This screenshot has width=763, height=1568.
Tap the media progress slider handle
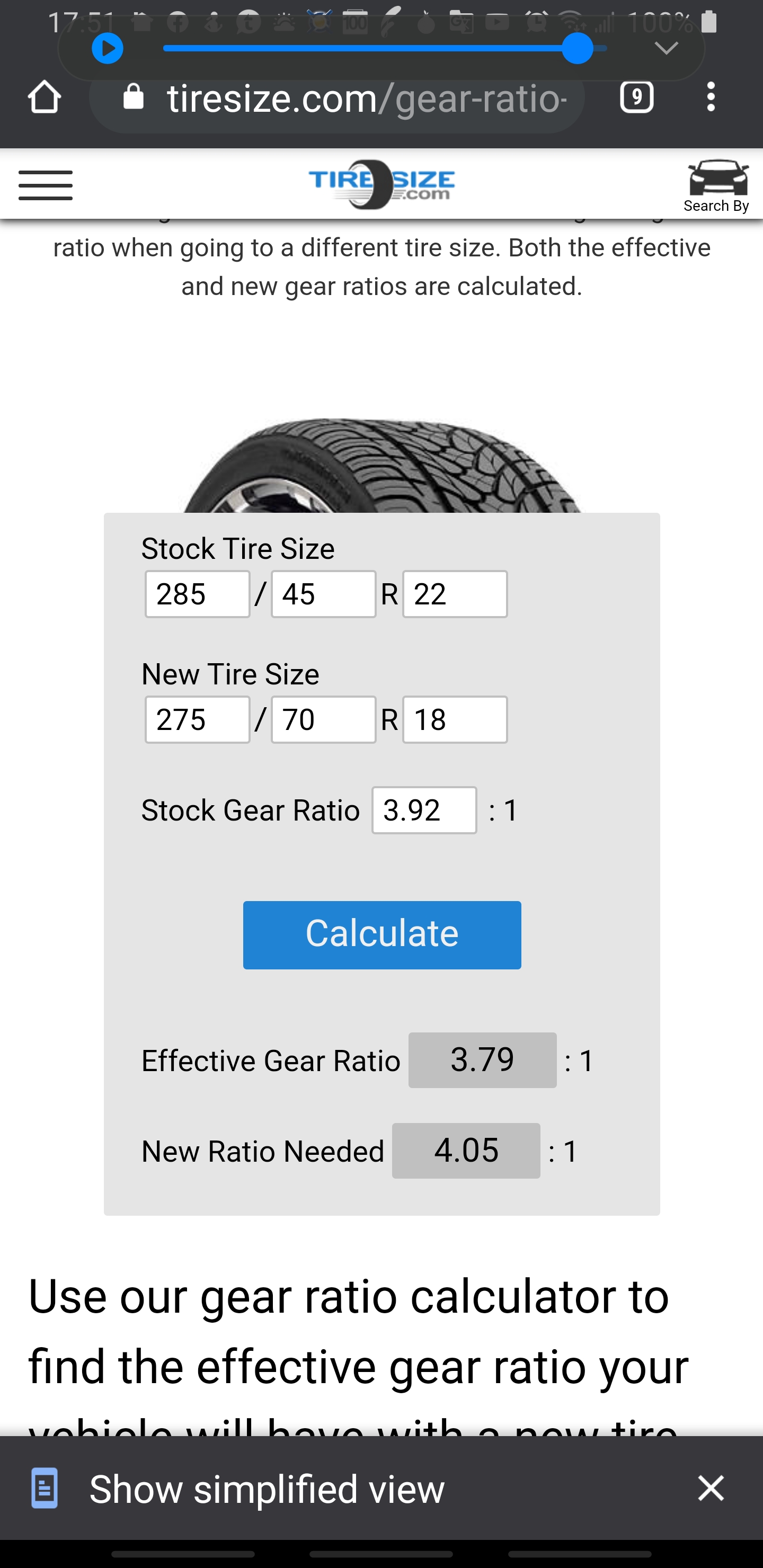coord(577,49)
